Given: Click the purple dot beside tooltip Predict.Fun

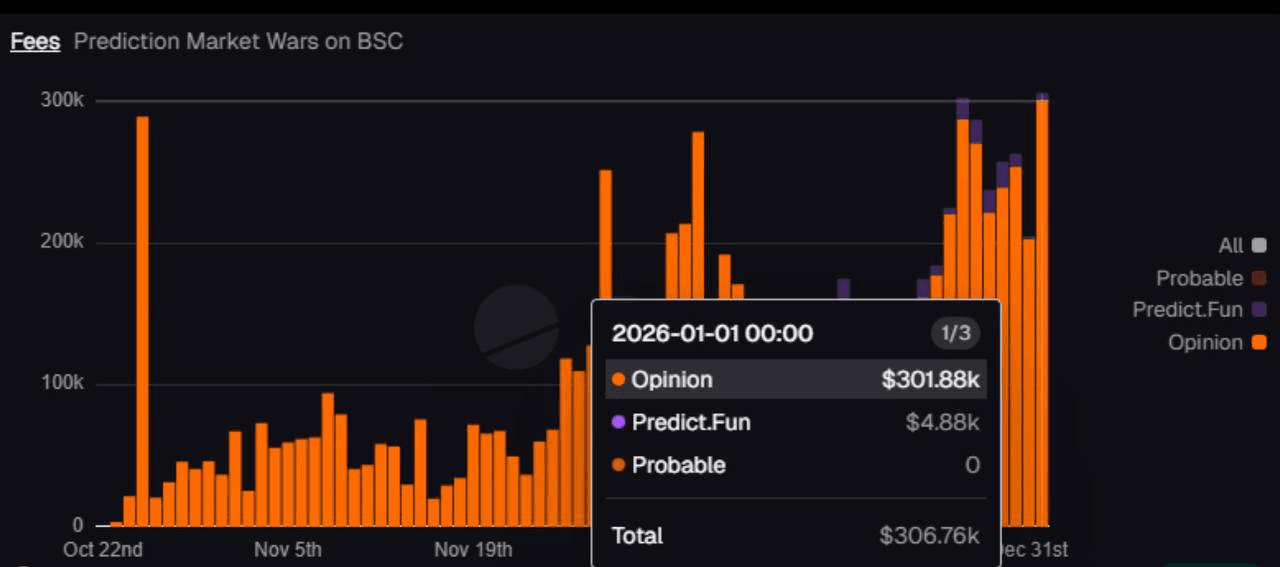Looking at the screenshot, I should (618, 422).
